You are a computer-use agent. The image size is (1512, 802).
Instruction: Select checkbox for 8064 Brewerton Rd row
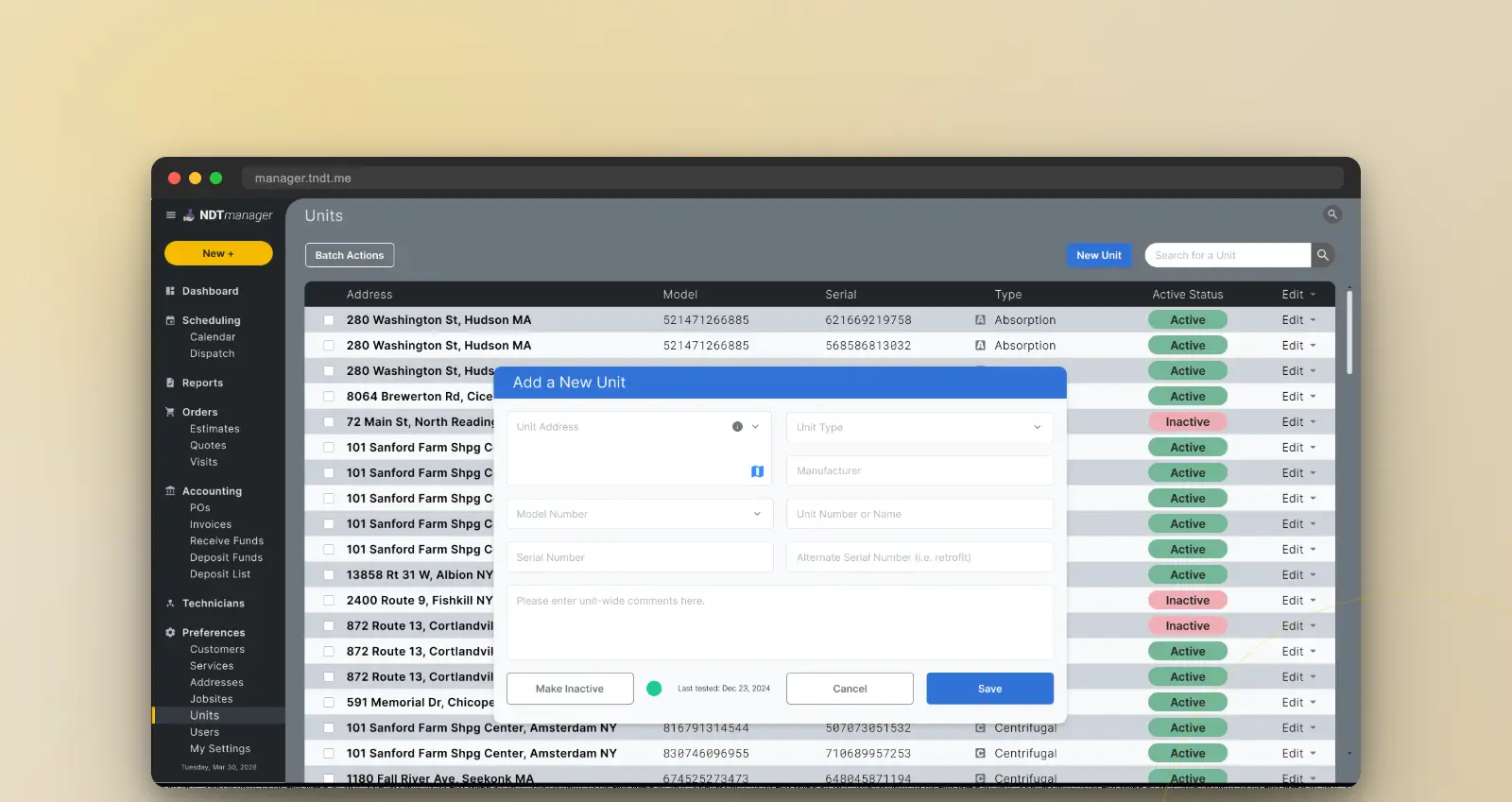pyautogui.click(x=329, y=397)
